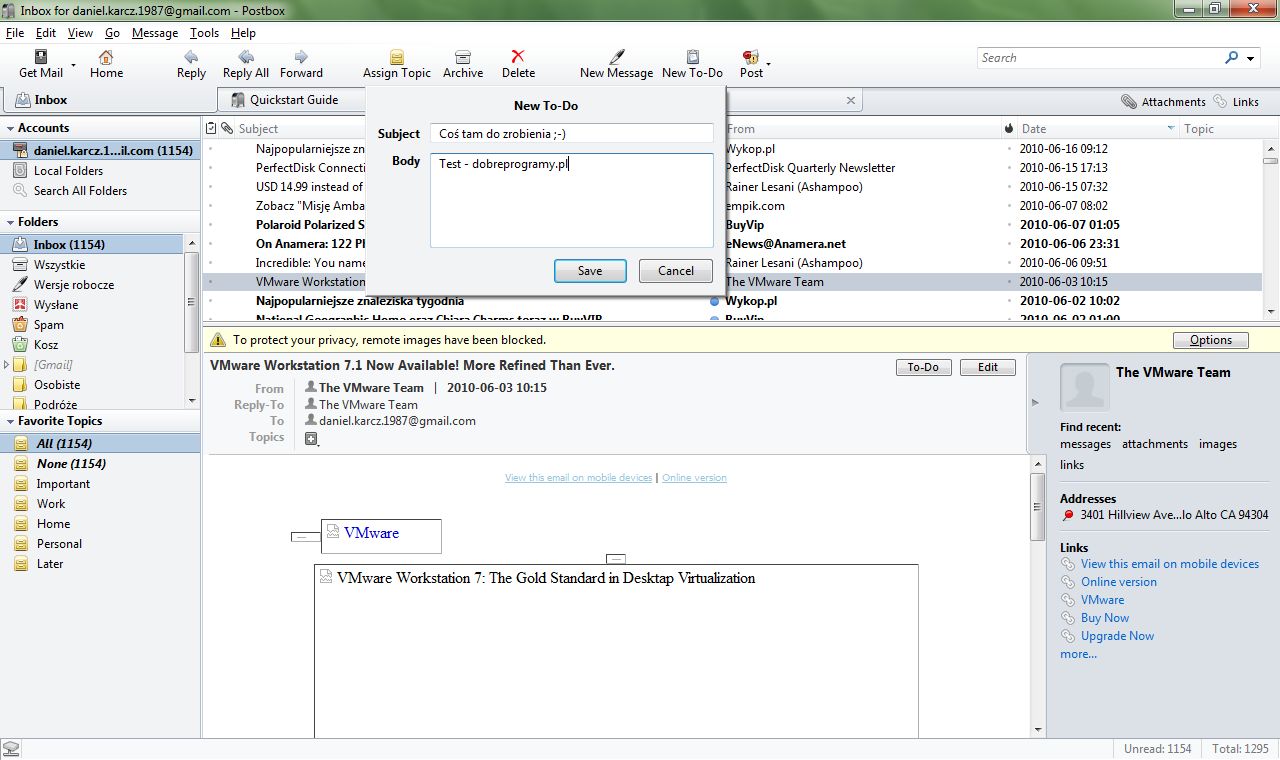This screenshot has height=760, width=1280.
Task: Open the View menu
Action: pyautogui.click(x=80, y=33)
